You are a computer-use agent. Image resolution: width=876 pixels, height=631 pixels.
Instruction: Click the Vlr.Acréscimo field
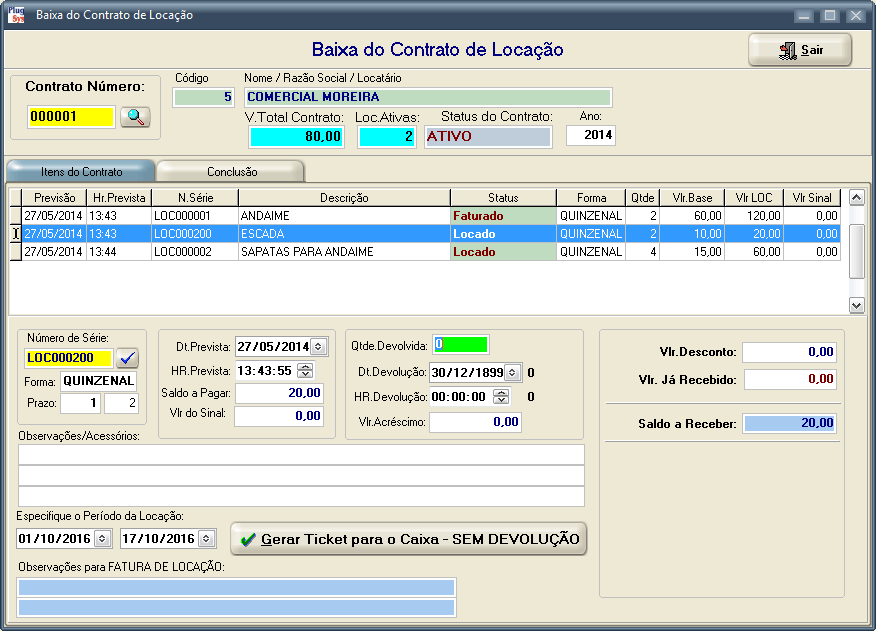click(475, 422)
